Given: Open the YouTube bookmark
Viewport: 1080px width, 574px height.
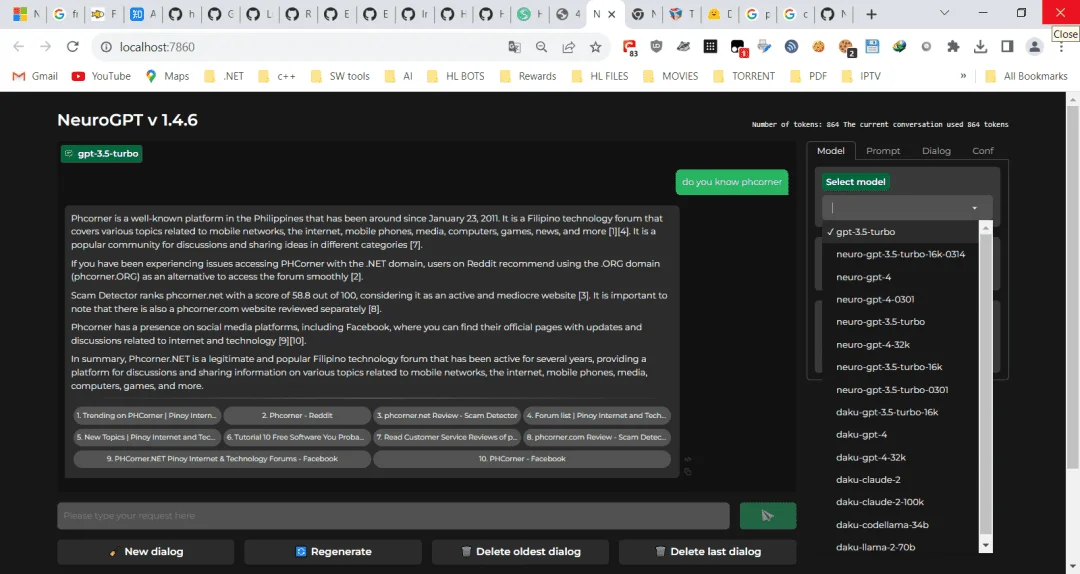Looking at the screenshot, I should pos(101,76).
